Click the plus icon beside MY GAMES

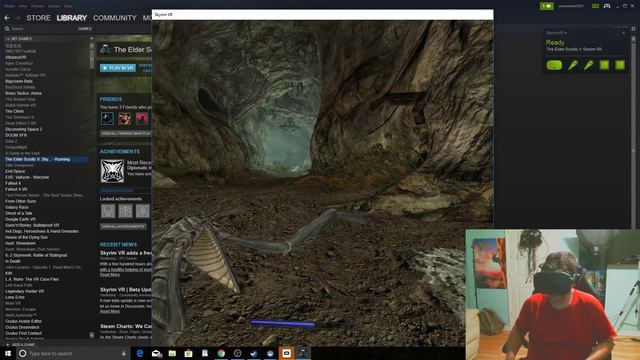(91, 38)
